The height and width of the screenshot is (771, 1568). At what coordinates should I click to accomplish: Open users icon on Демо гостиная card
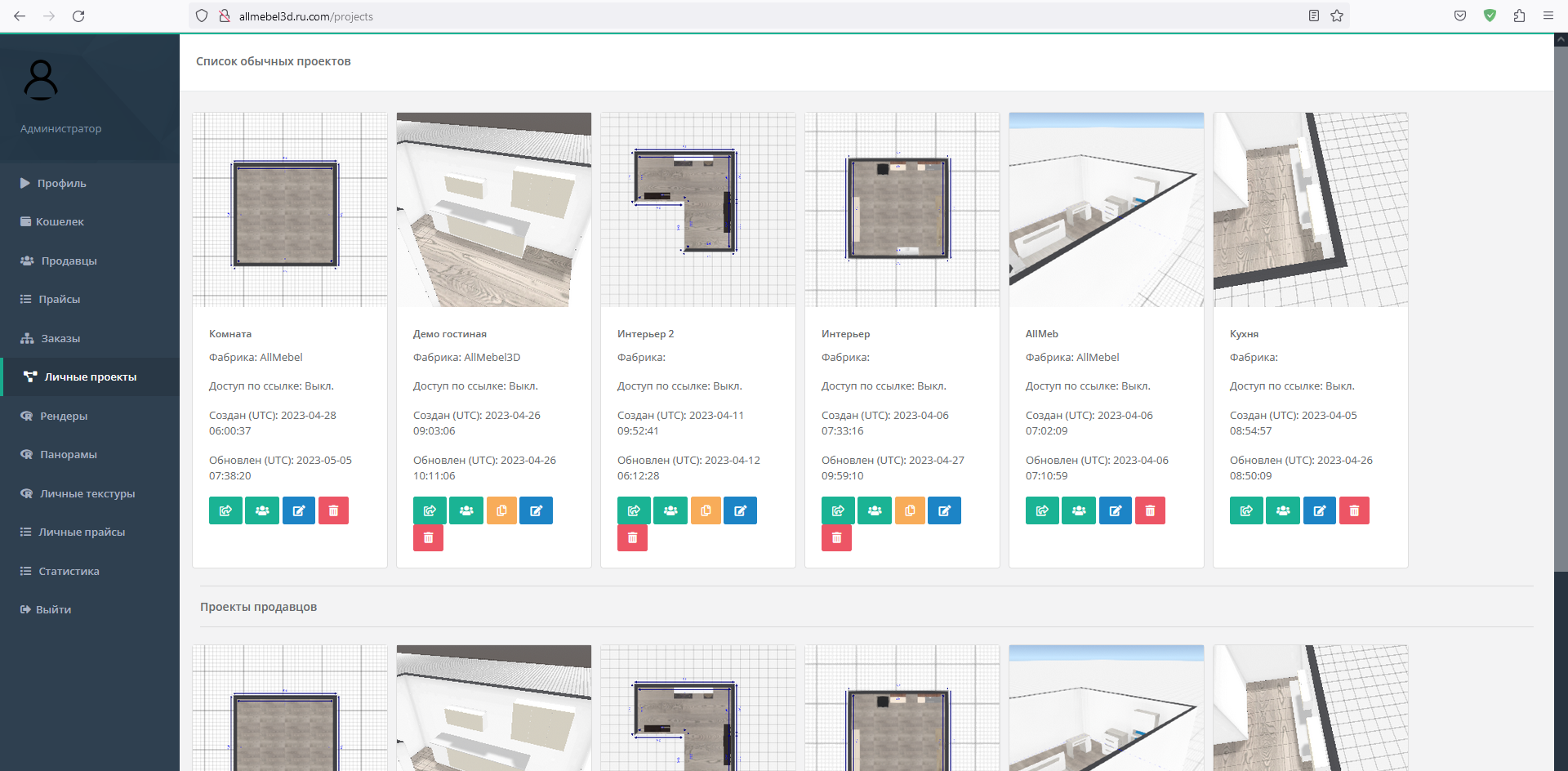pyautogui.click(x=466, y=510)
